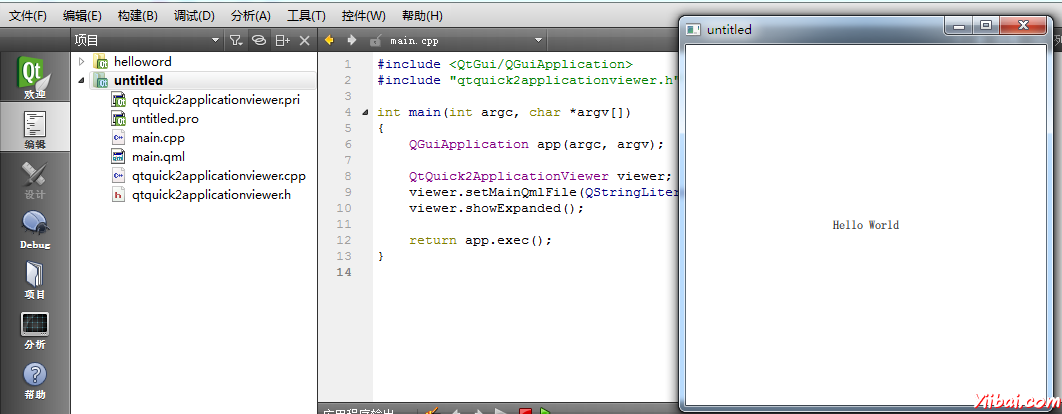
Task: Open main.qml in the project tree
Action: tap(158, 156)
